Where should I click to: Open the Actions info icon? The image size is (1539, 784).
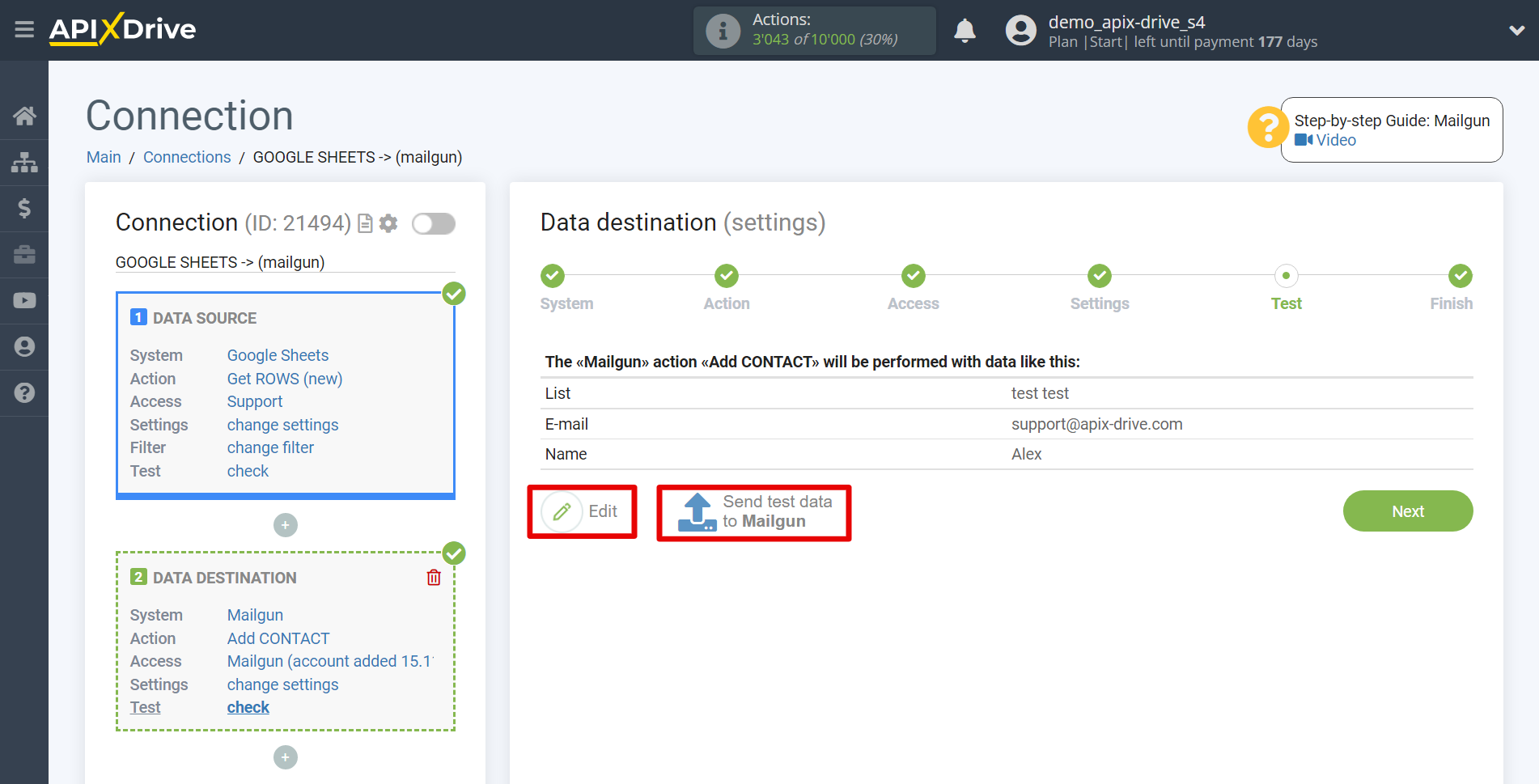click(723, 31)
